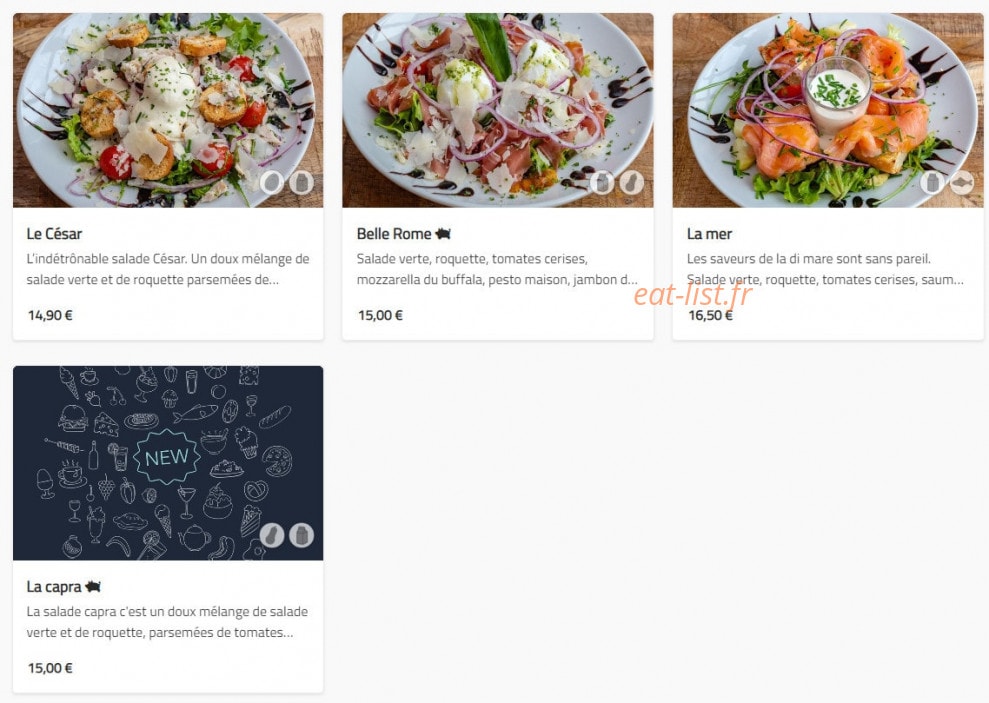
Task: Select the La mer dish title
Action: click(709, 234)
